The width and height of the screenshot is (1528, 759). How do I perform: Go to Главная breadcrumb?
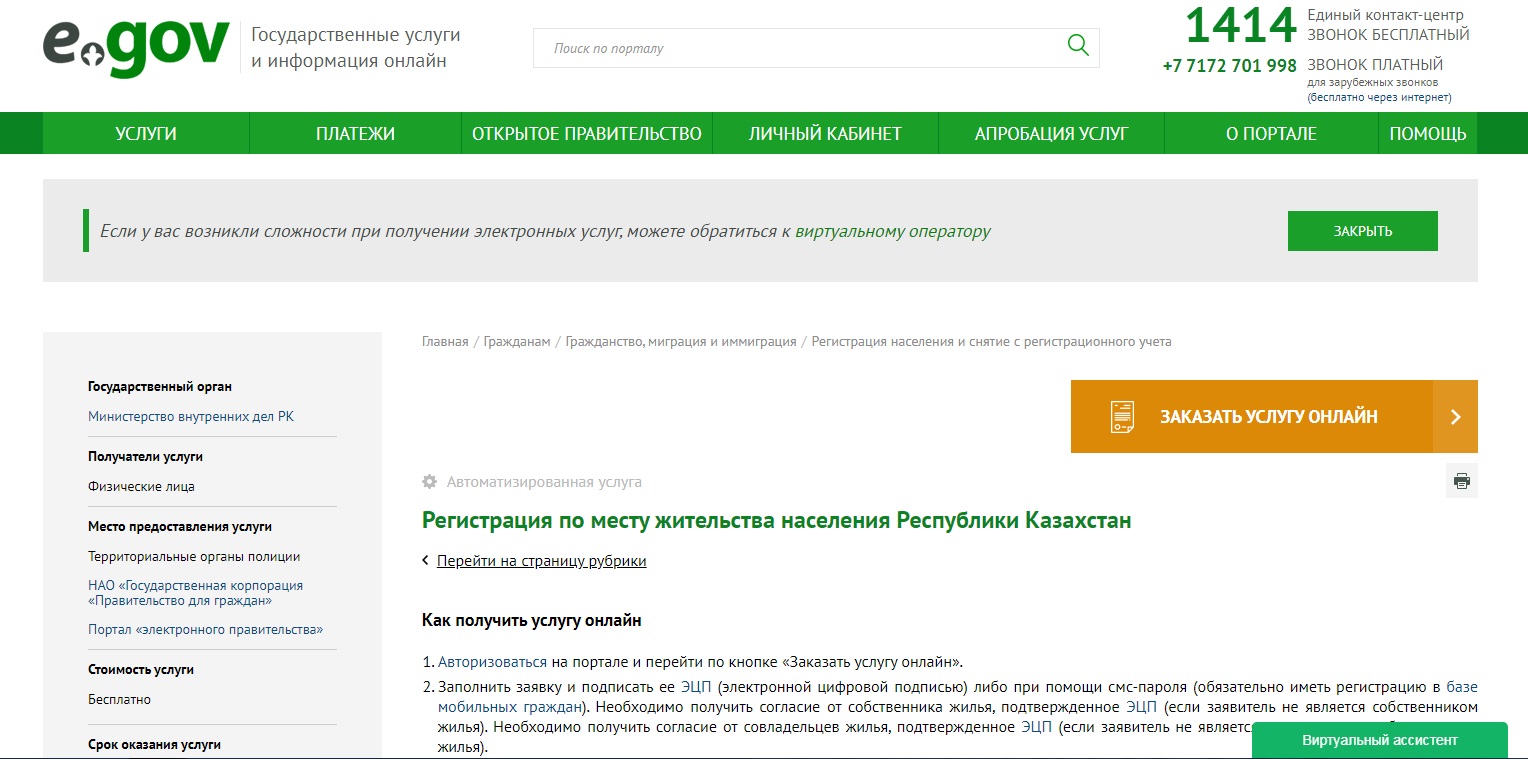click(x=445, y=342)
